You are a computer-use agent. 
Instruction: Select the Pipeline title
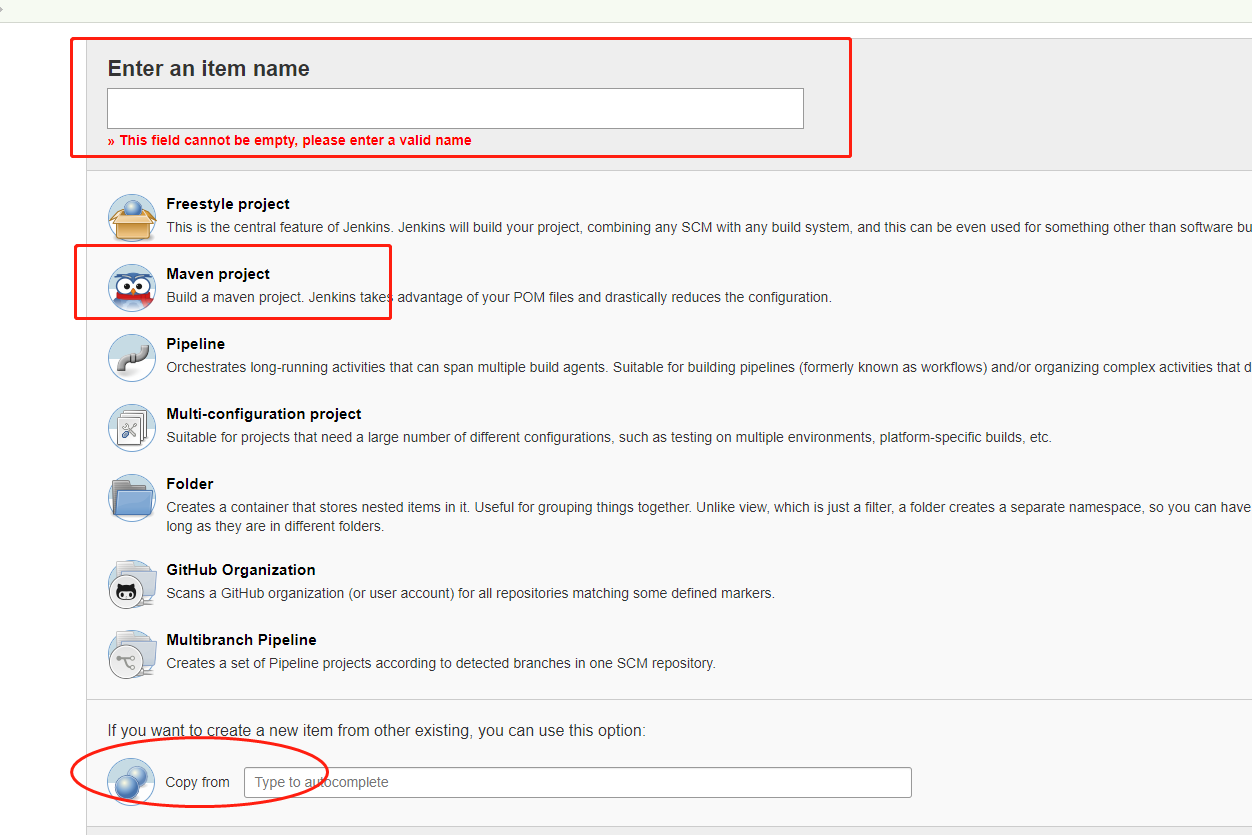(x=196, y=344)
